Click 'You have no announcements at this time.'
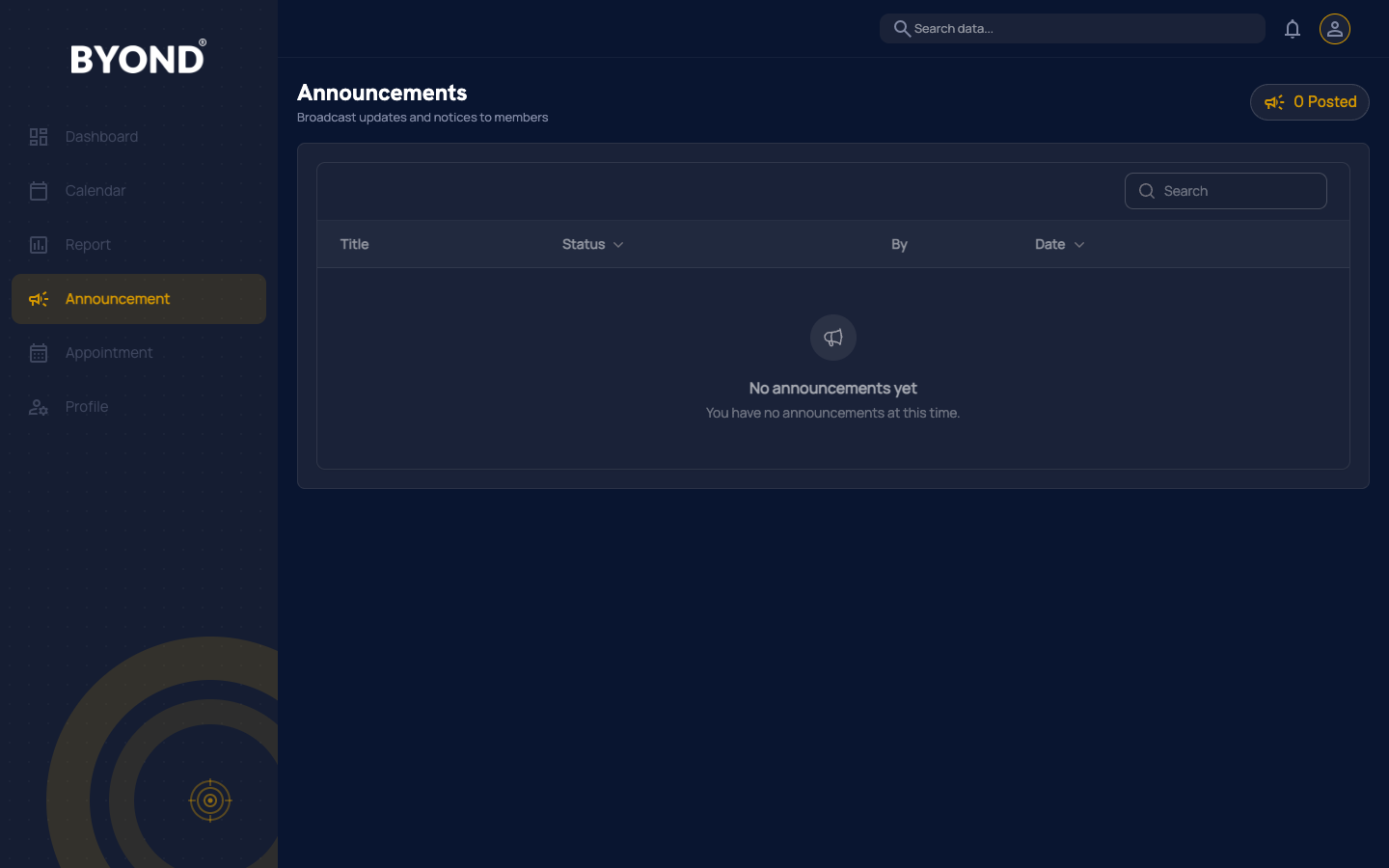 click(833, 413)
